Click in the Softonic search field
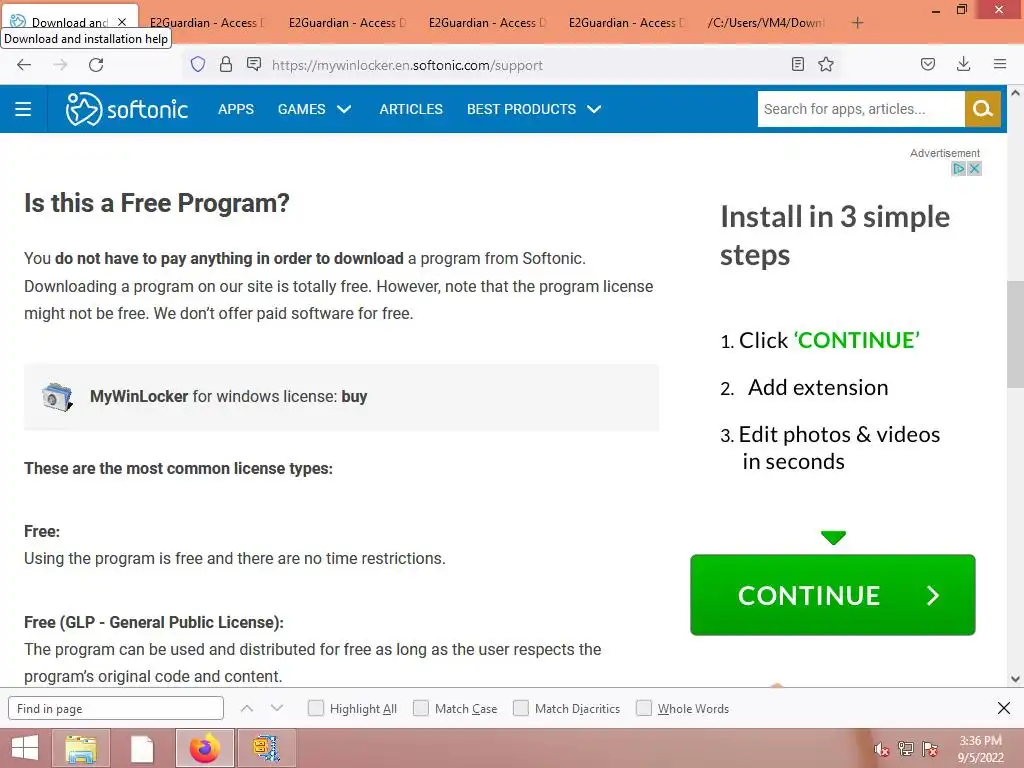 (861, 109)
